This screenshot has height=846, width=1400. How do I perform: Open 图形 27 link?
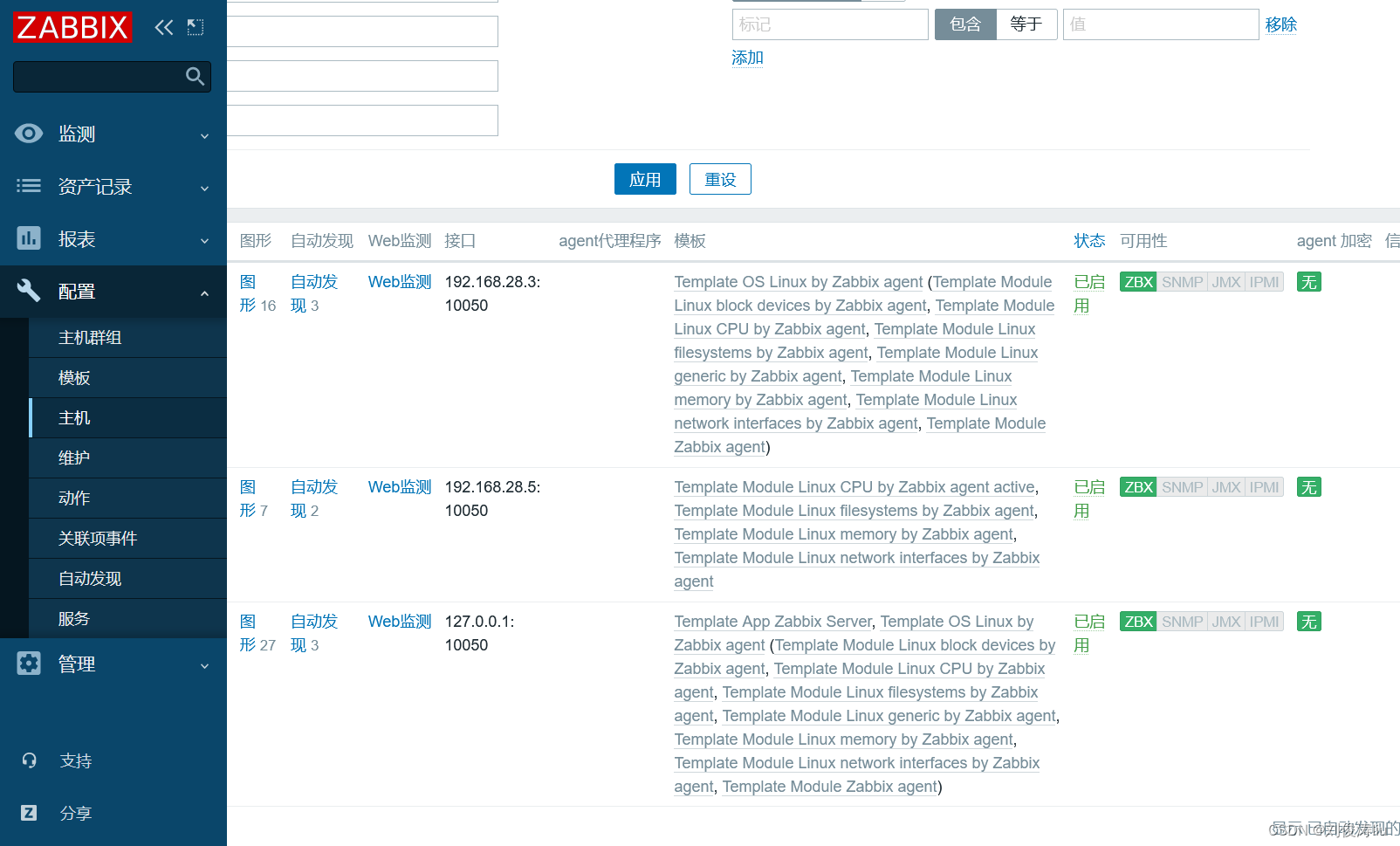pos(257,633)
